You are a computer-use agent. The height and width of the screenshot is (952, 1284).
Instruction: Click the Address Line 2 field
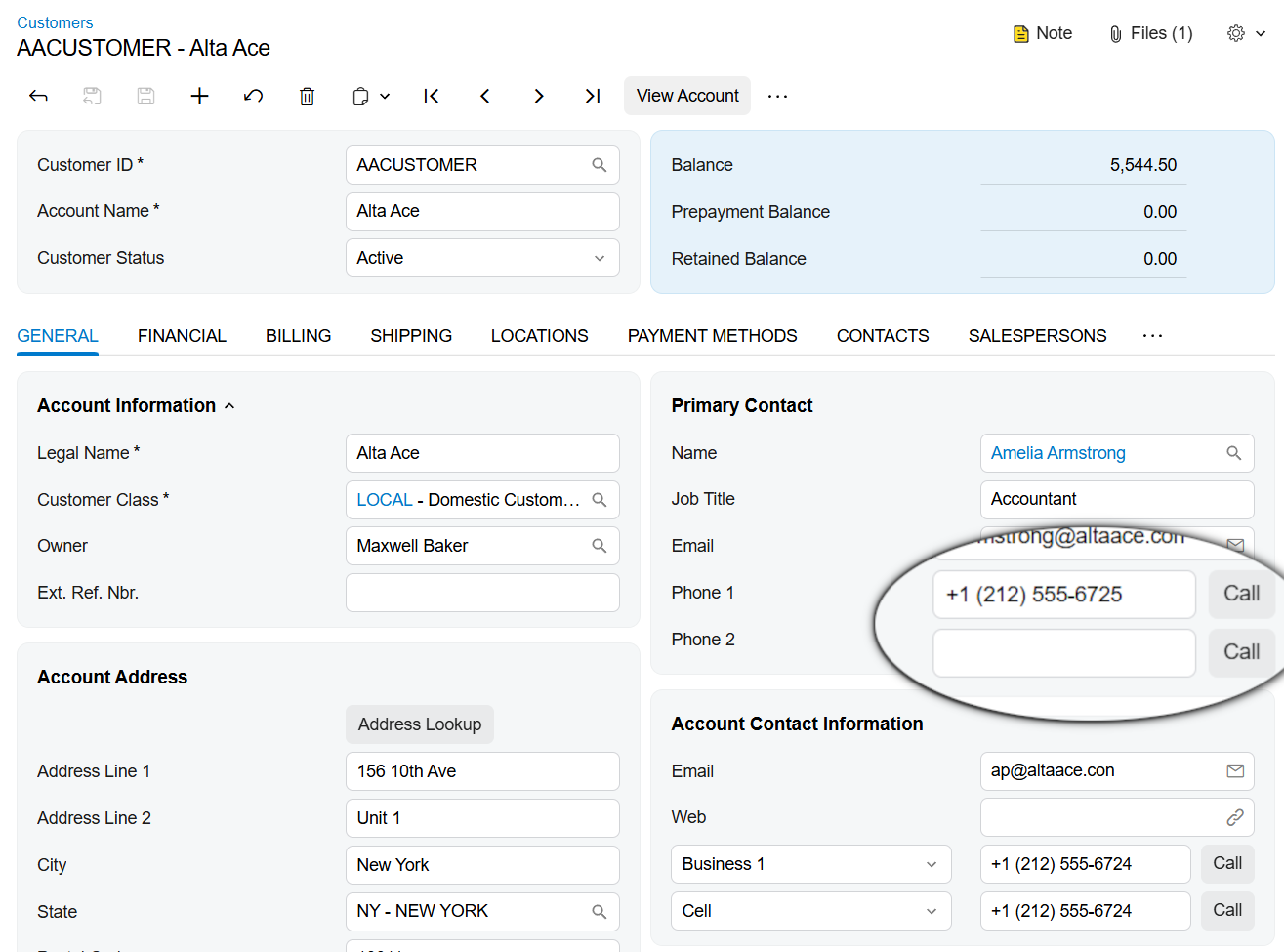pos(482,818)
